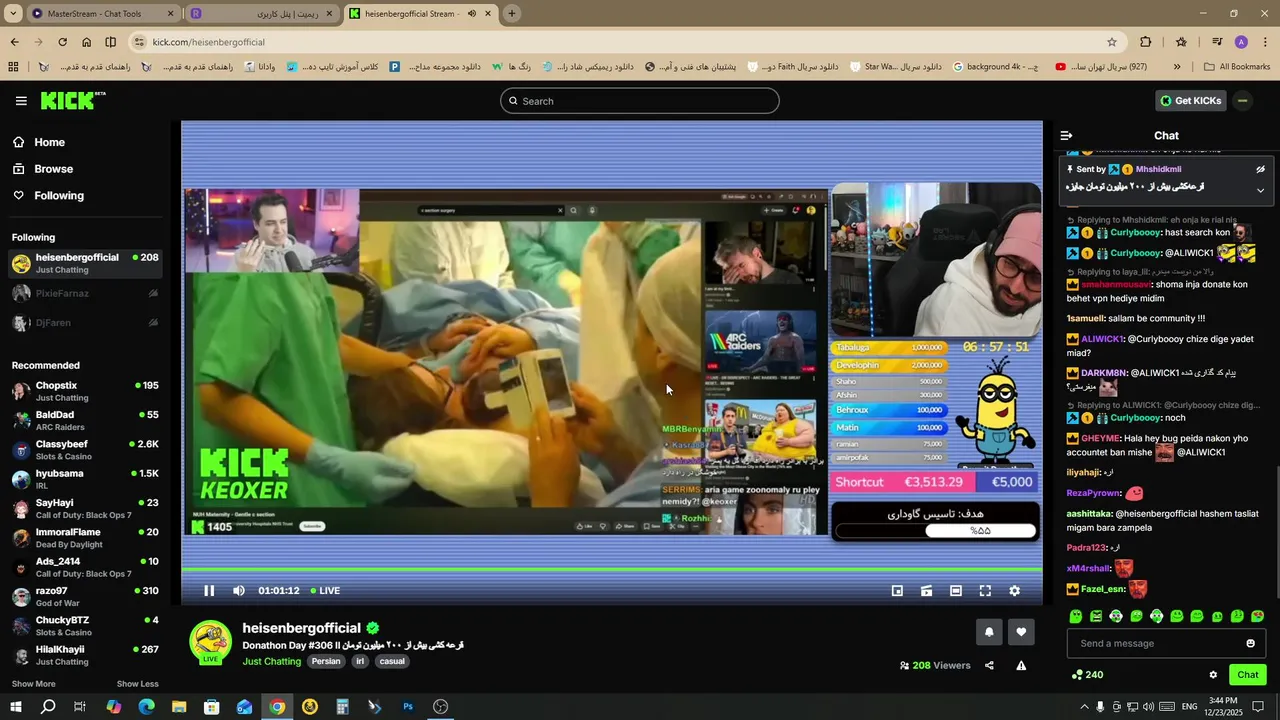This screenshot has height=720, width=1280.
Task: Switch to the second browser tab
Action: tap(262, 14)
